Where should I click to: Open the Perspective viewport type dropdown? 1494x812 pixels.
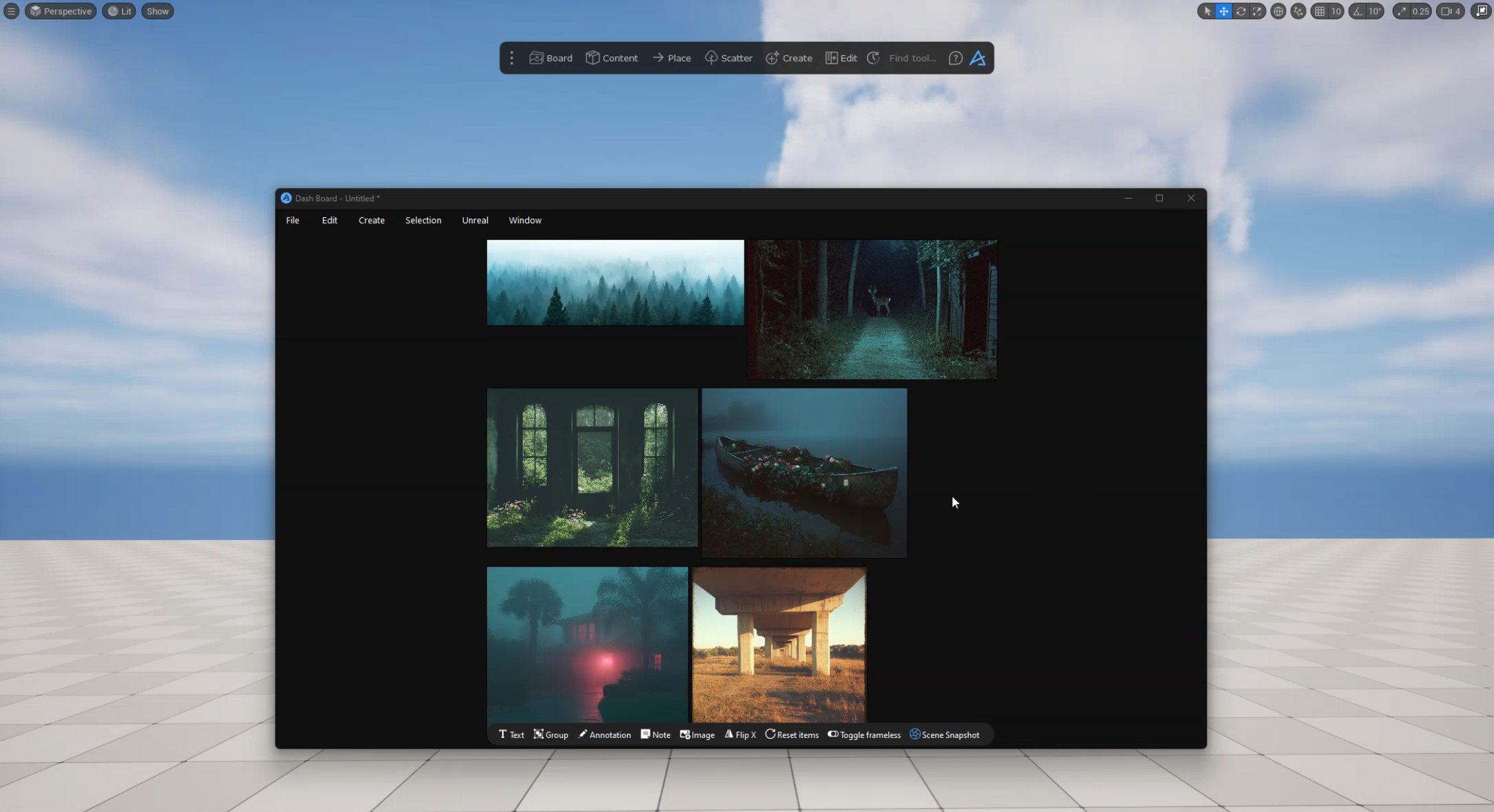click(61, 11)
